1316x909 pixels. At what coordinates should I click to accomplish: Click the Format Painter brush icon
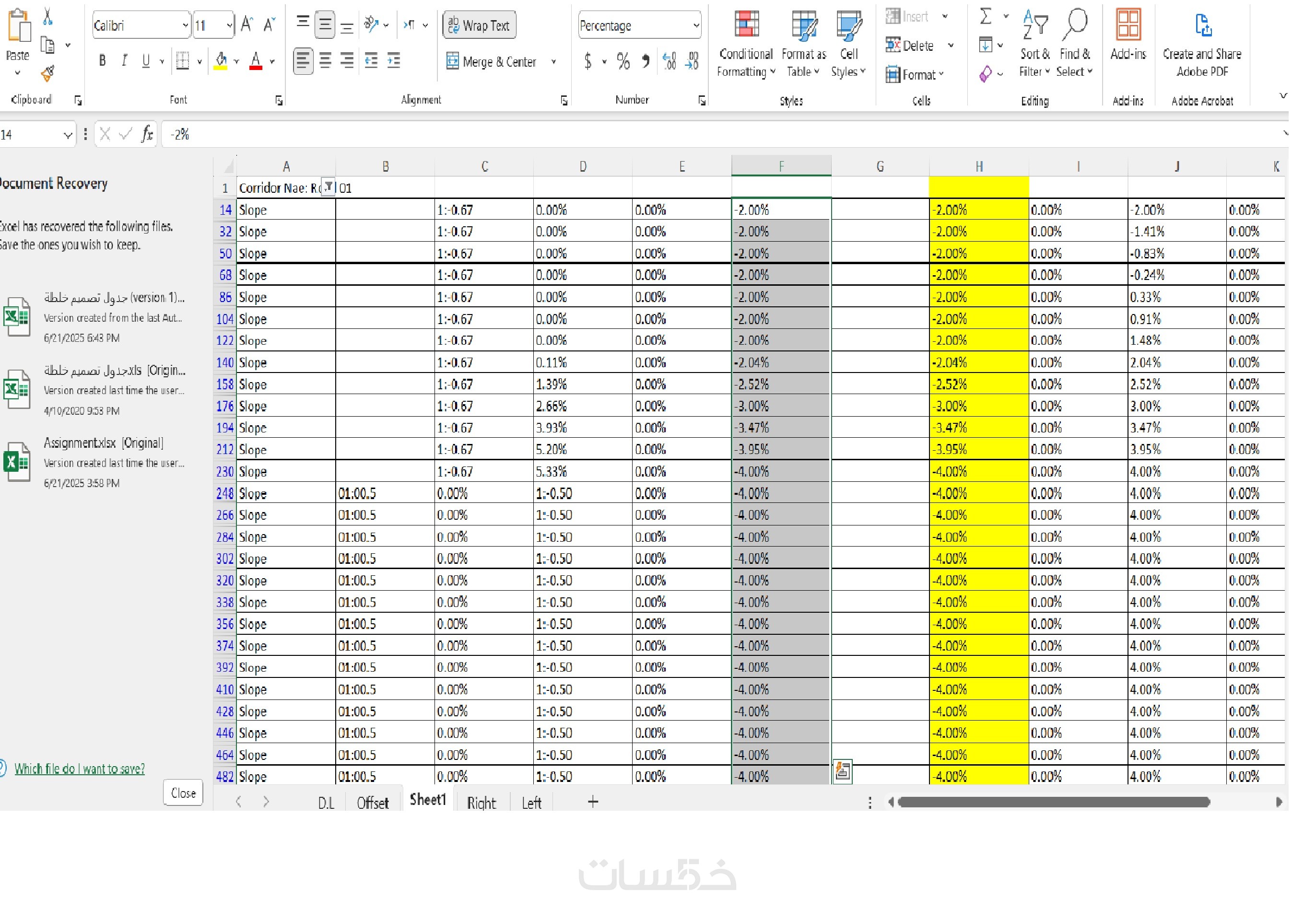(48, 73)
